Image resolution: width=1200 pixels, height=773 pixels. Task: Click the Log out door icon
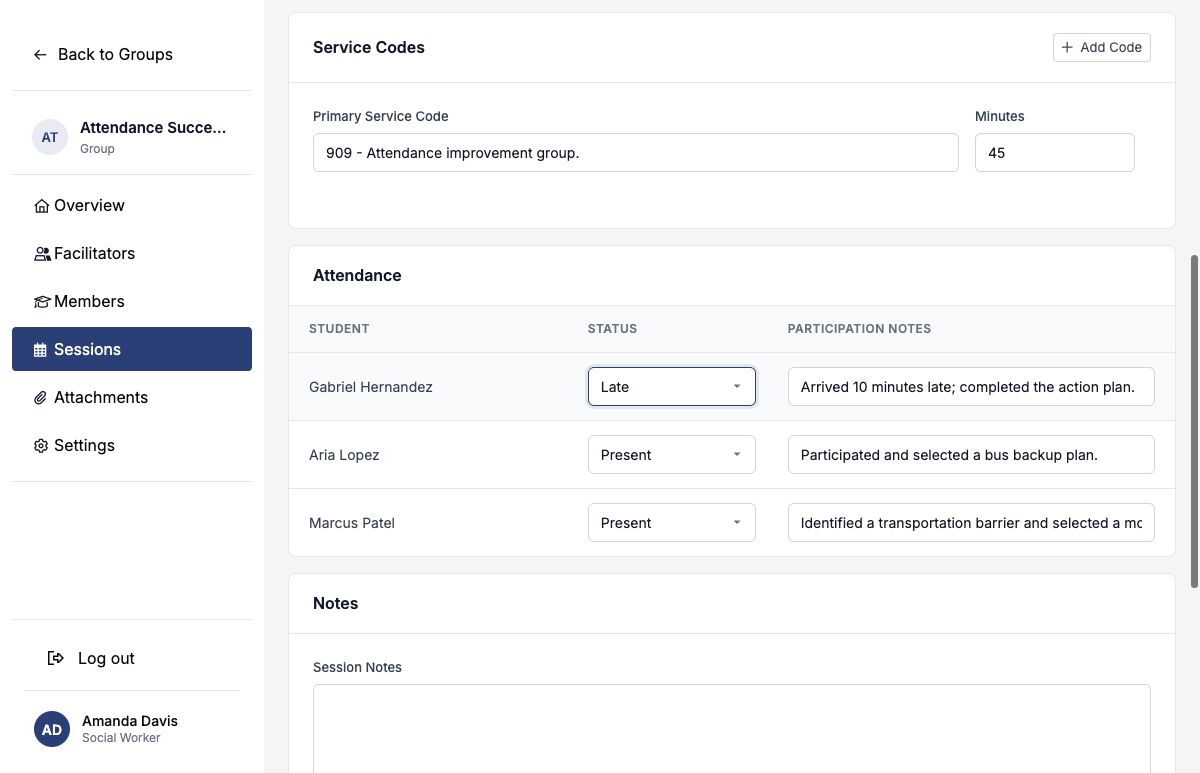[x=56, y=658]
